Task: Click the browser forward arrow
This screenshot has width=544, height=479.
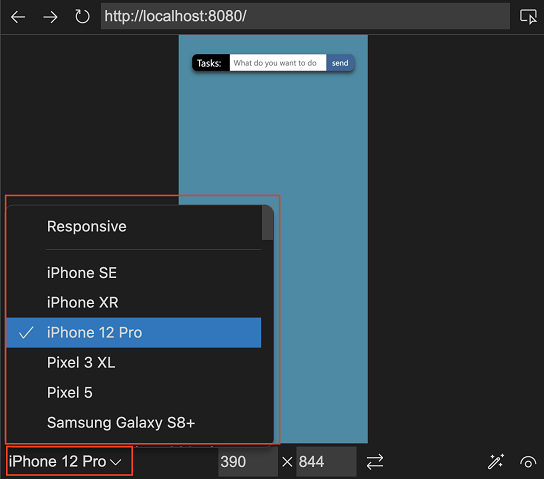Action: pyautogui.click(x=50, y=17)
